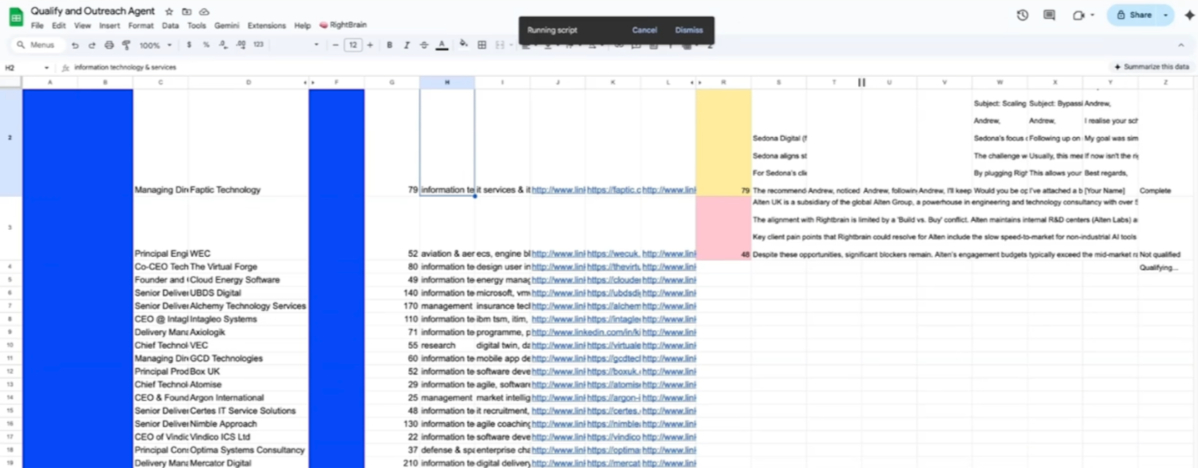Image resolution: width=1198 pixels, height=468 pixels.
Task: Open the fill color picker
Action: tap(463, 45)
